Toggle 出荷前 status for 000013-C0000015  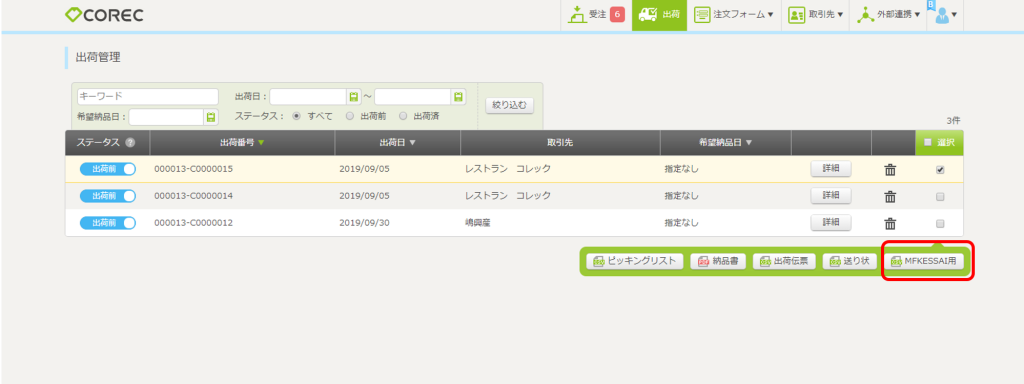click(x=108, y=169)
